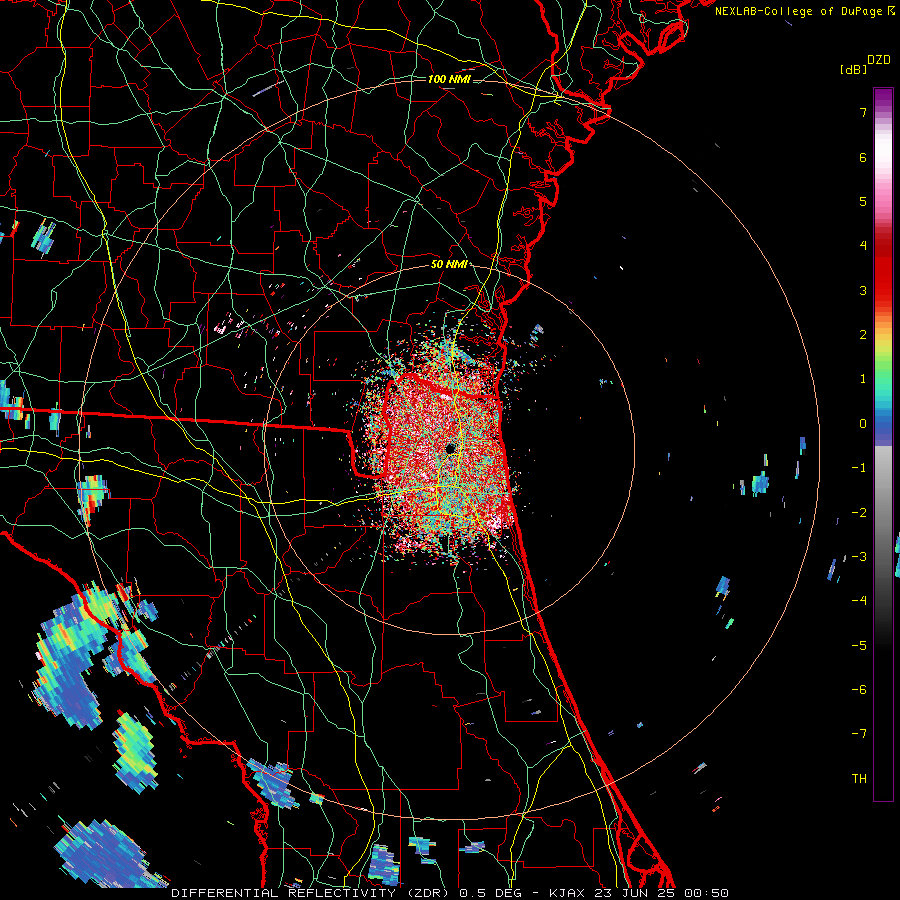
Task: Click the -4 value on color scale
Action: coord(859,600)
